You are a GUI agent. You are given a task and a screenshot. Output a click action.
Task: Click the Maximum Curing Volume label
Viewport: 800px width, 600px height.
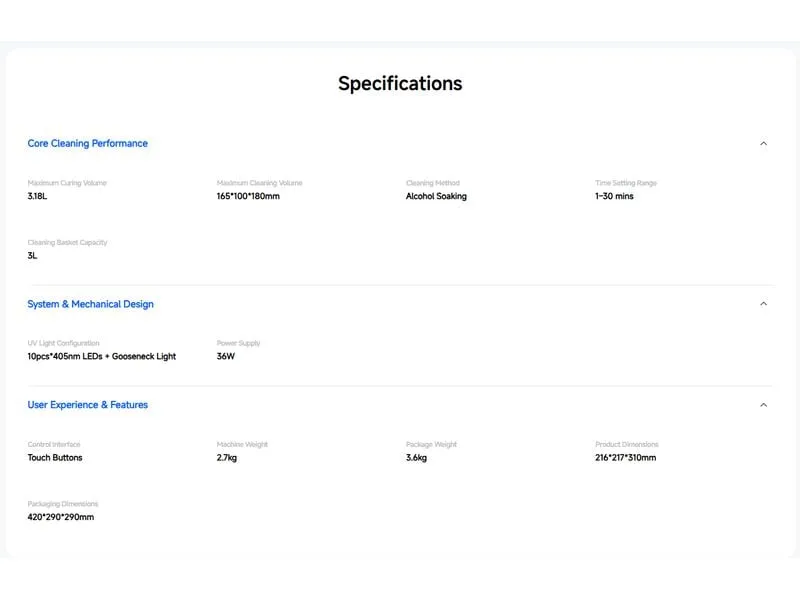[67, 183]
